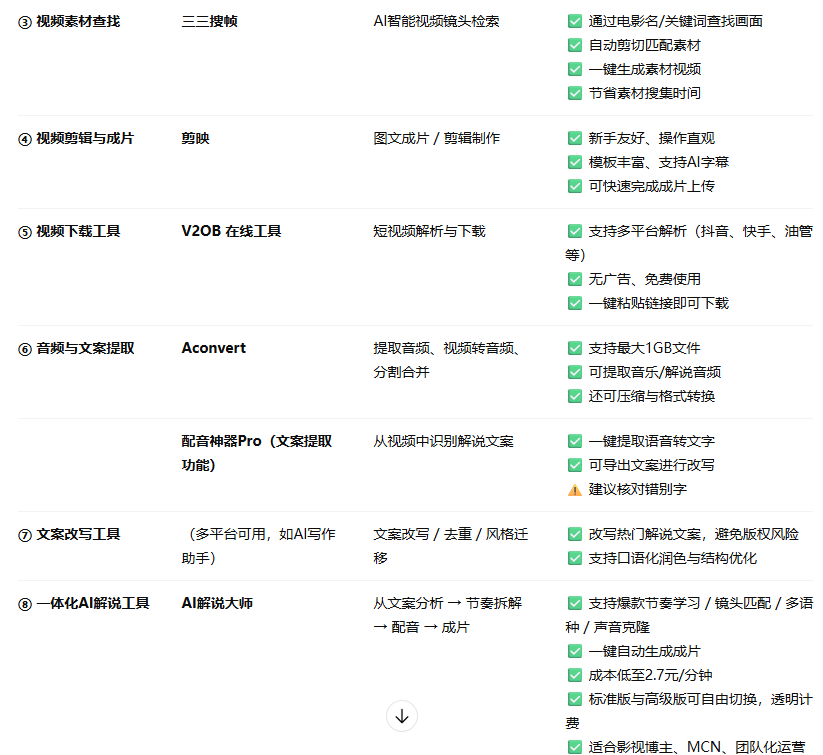Click the description 文案改写 / 去重 / 风格迁移
Screen dimensions: 823x755
(x=451, y=546)
